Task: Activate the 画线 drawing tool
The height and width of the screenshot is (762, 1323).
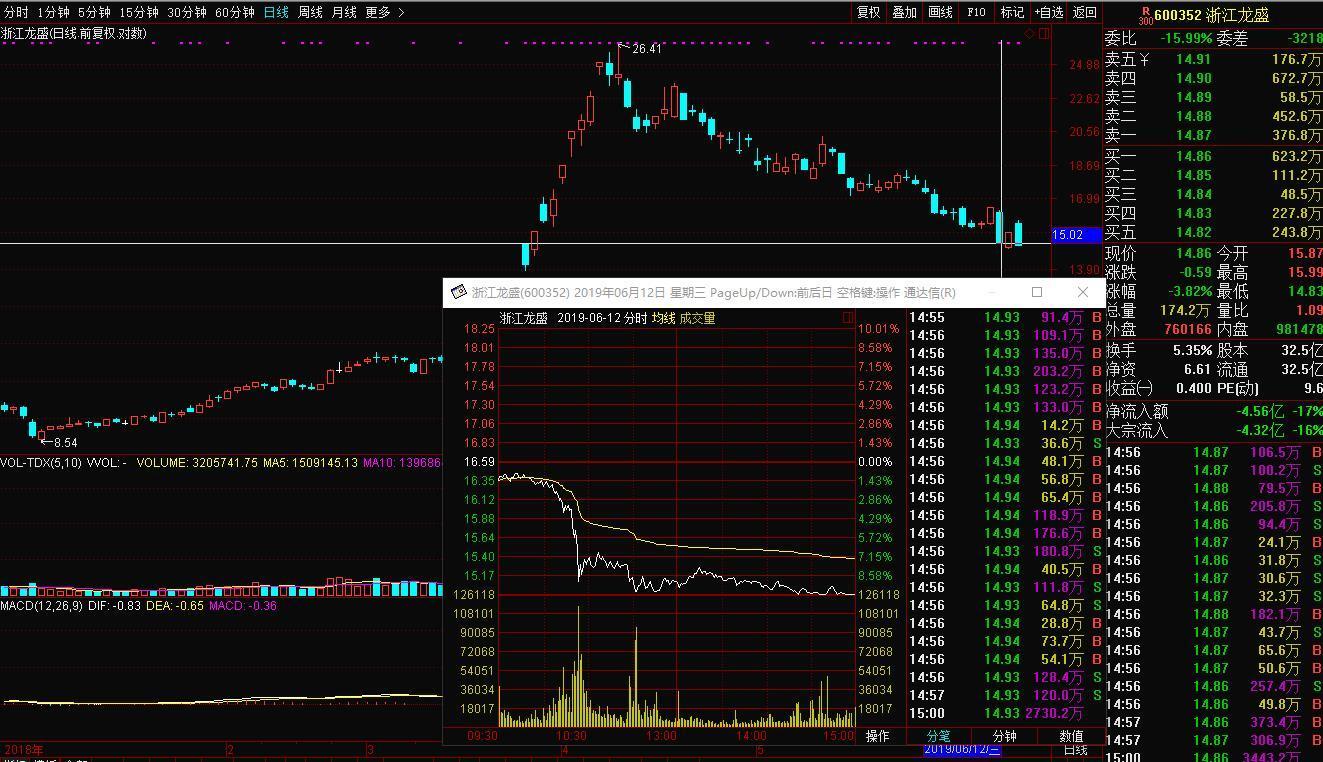Action: tap(940, 12)
